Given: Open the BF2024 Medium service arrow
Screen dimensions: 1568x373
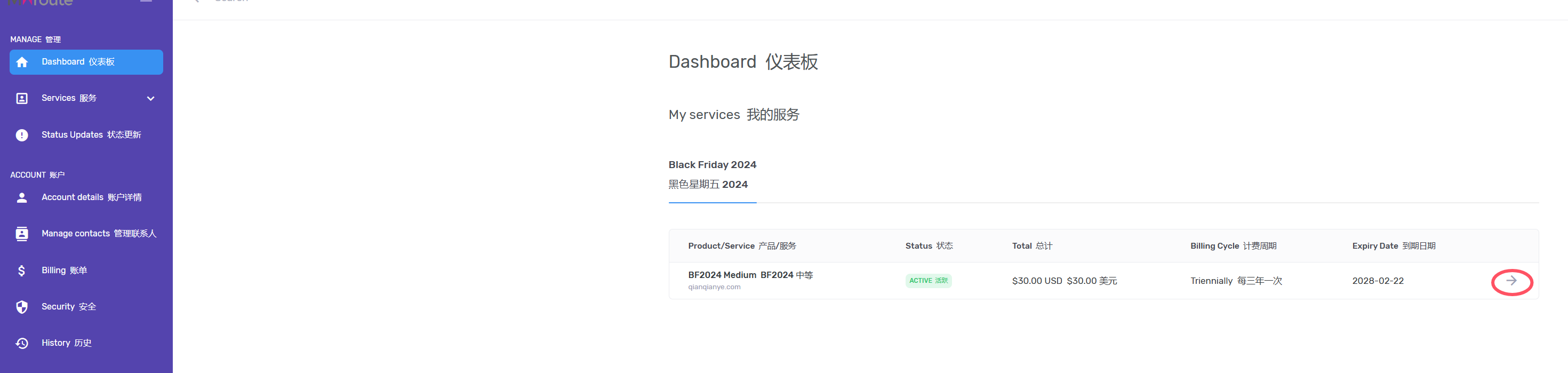Looking at the screenshot, I should (1511, 281).
